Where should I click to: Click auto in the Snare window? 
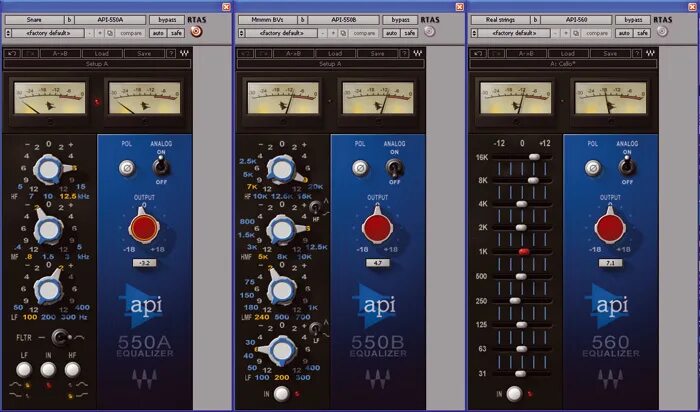158,33
